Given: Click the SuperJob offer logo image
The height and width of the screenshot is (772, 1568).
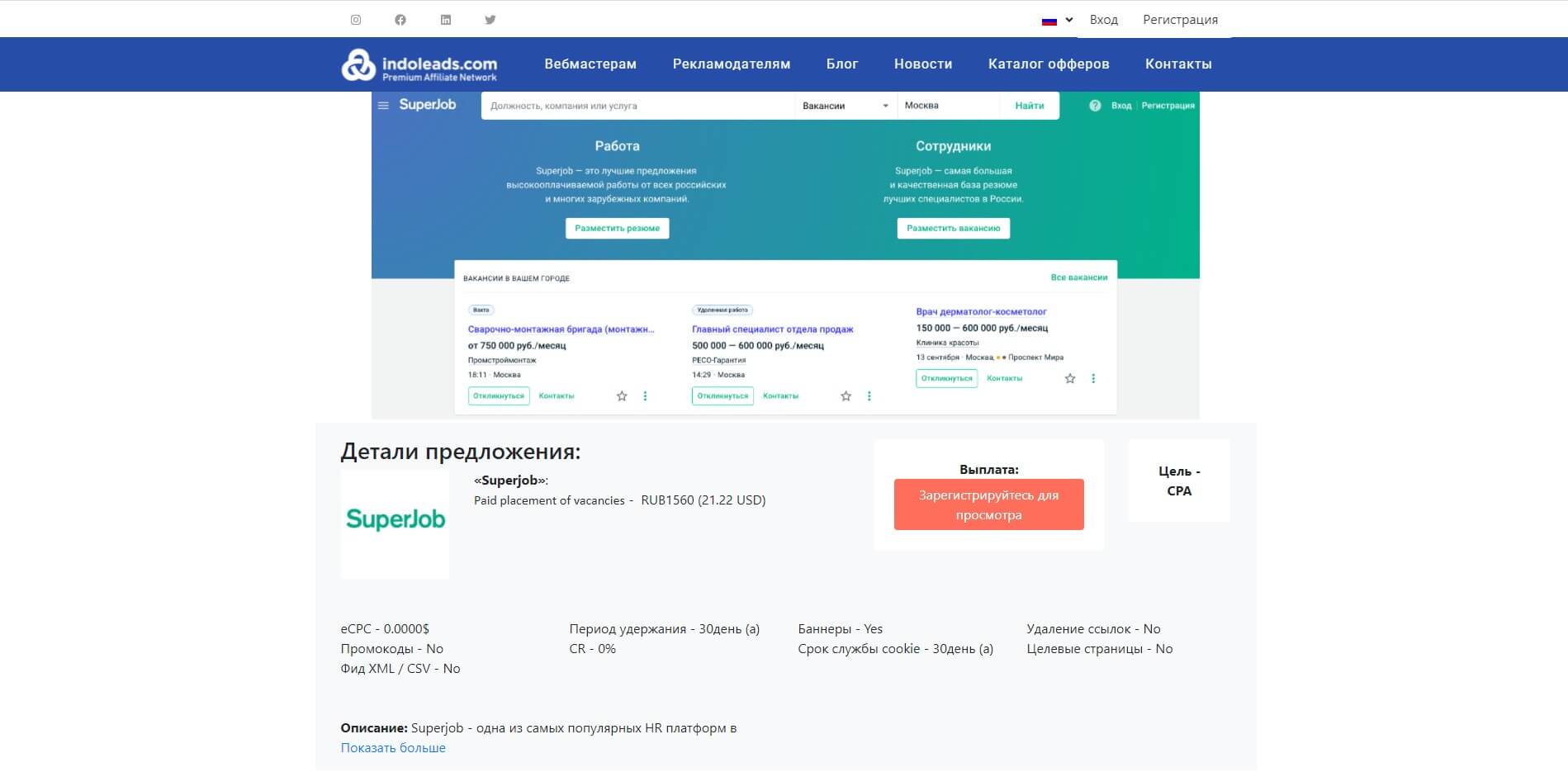Looking at the screenshot, I should pos(395,524).
